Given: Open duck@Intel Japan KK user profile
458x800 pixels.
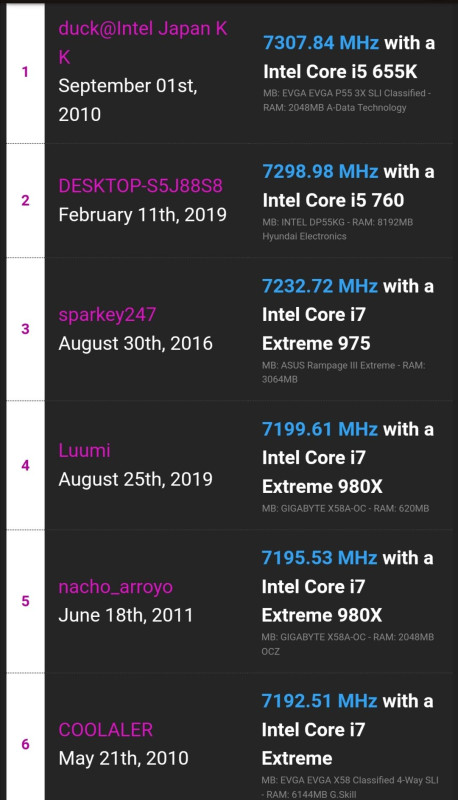Looking at the screenshot, I should 143,43.
